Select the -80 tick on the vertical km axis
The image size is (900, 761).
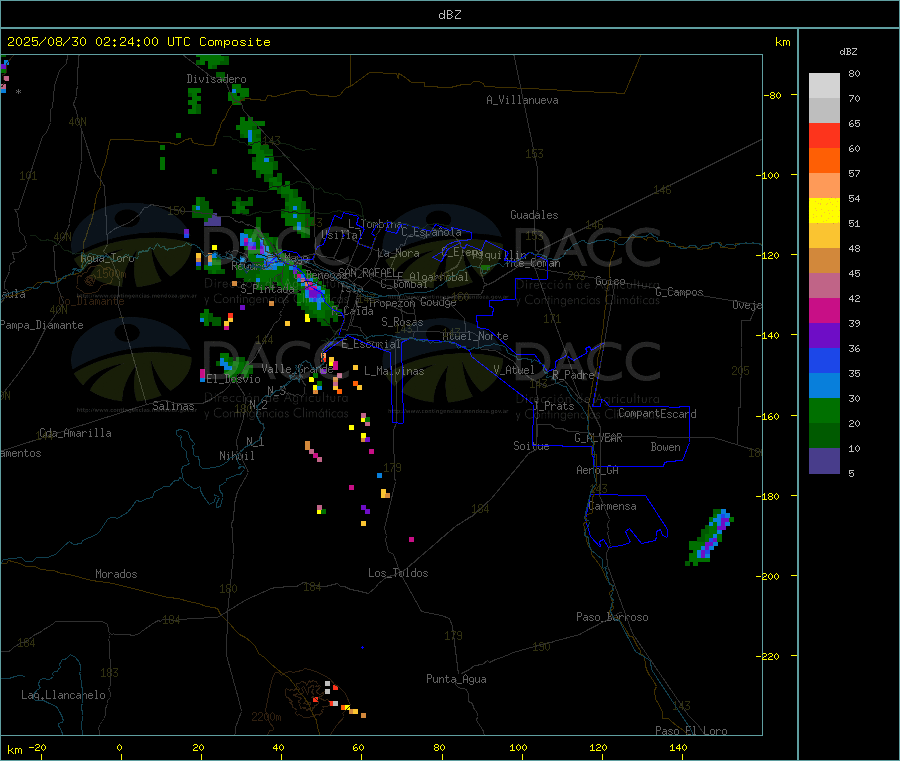[773, 95]
